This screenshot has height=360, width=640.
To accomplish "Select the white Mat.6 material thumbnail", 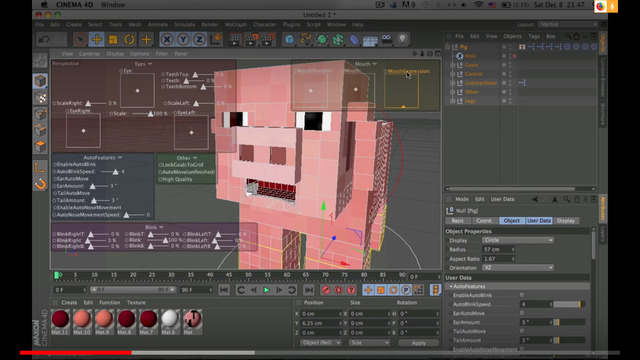I will click(x=170, y=319).
